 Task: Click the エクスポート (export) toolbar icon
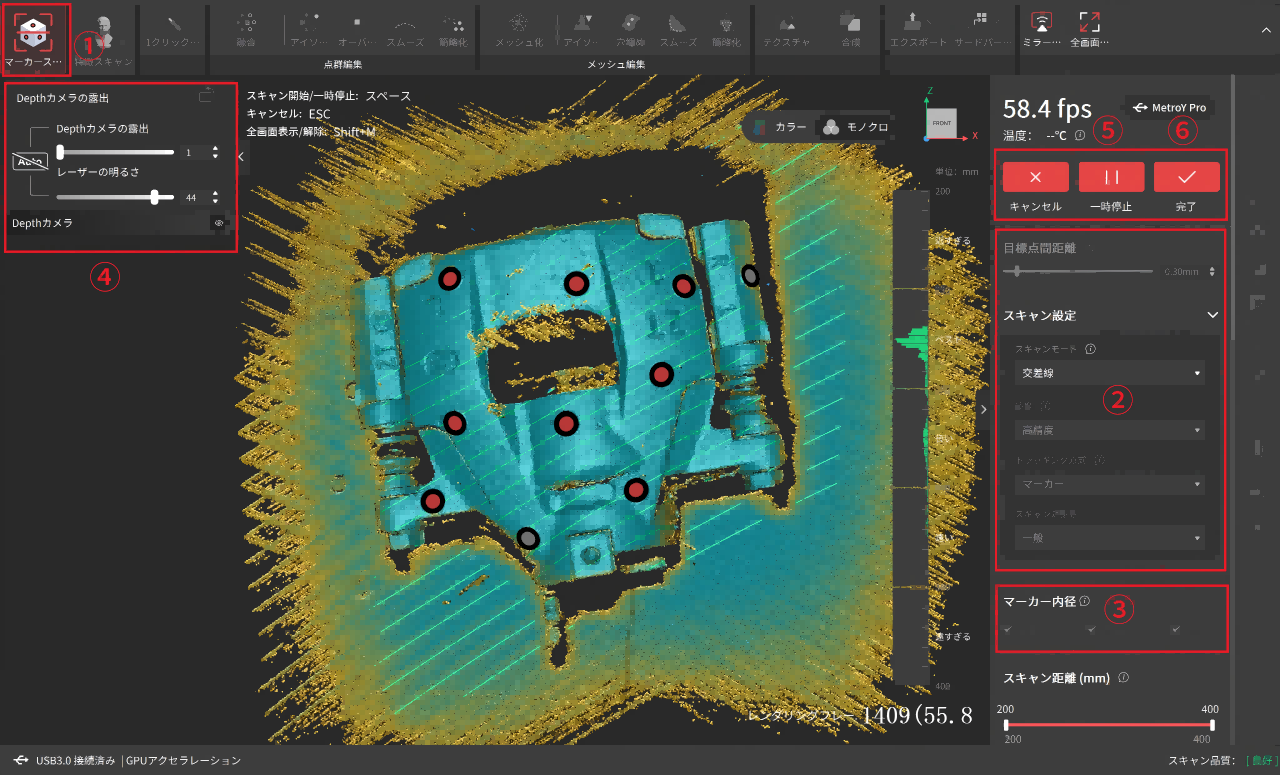click(913, 23)
